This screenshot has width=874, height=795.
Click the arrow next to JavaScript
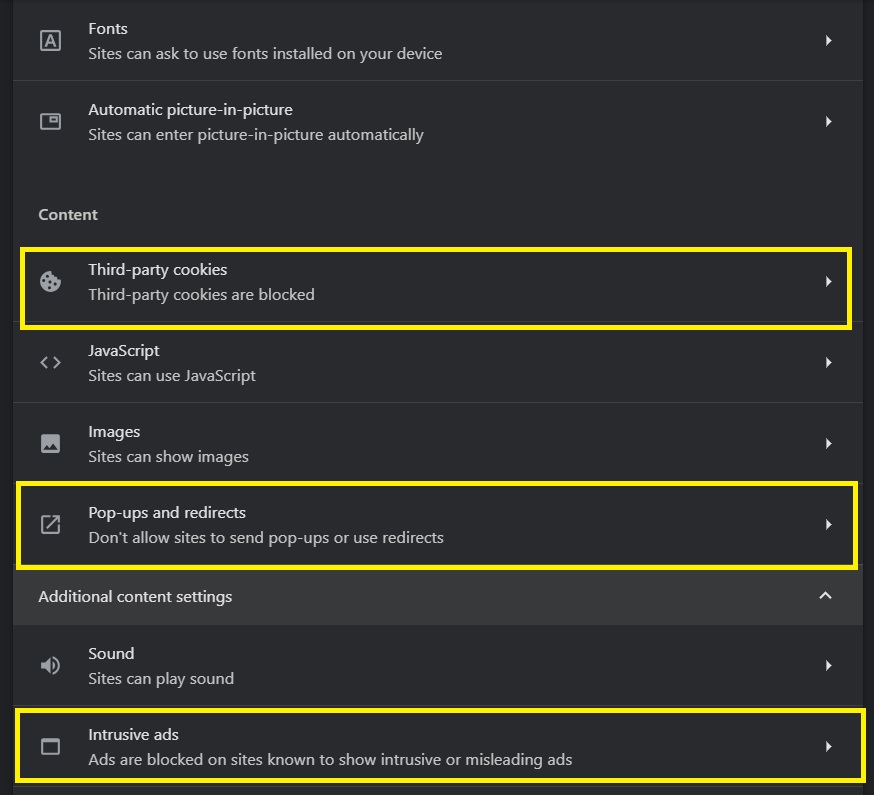coord(828,363)
